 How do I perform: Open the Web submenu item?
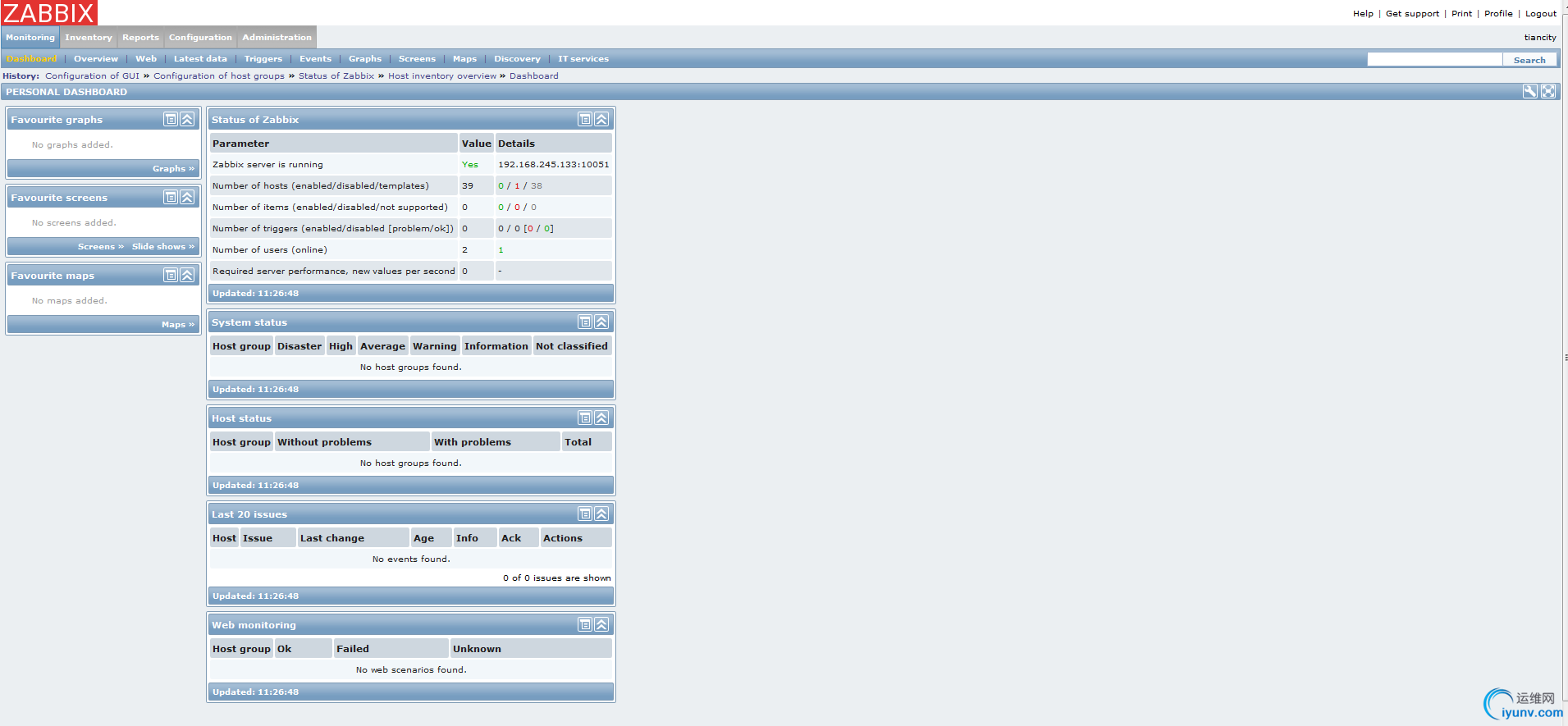click(146, 59)
